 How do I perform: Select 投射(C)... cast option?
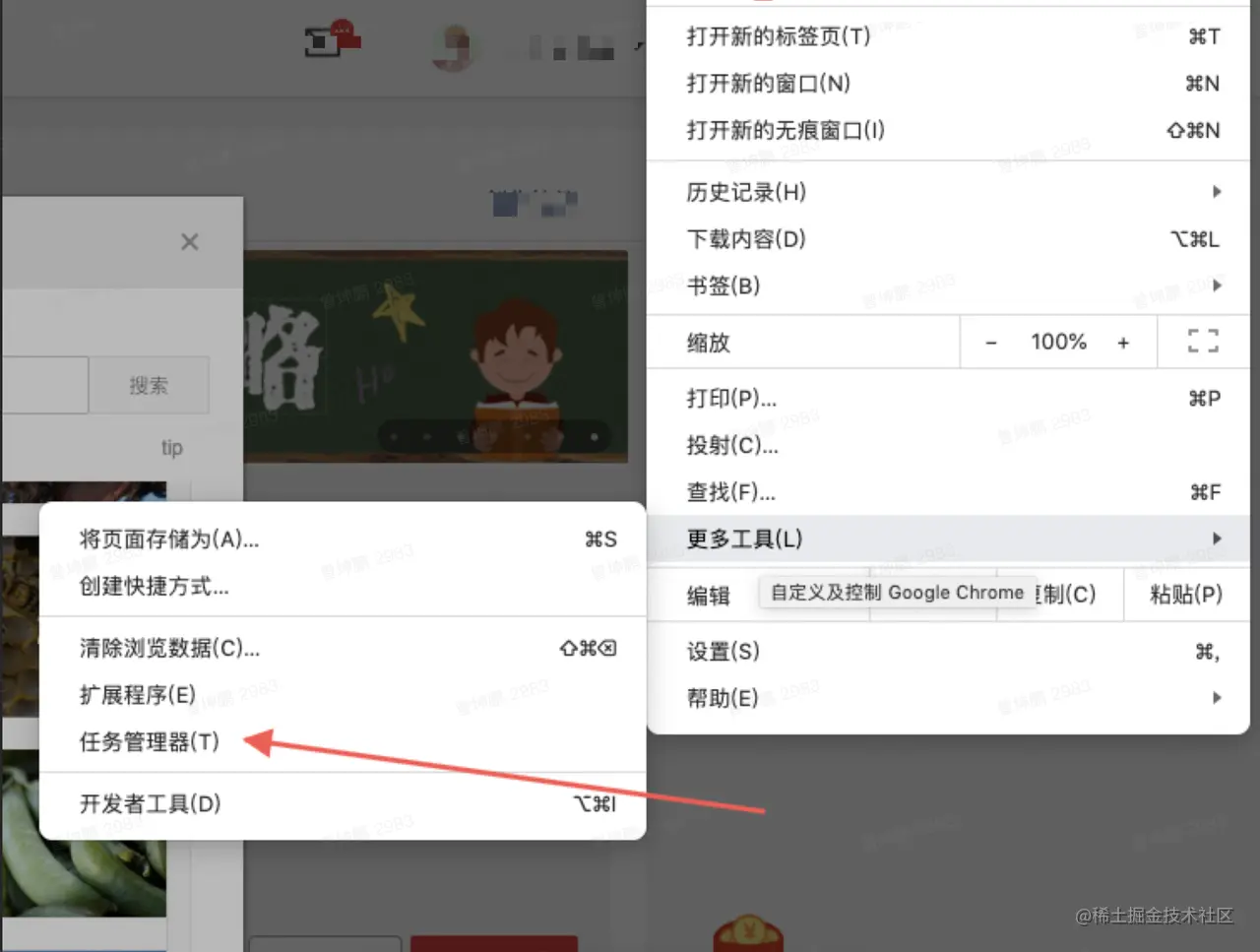(948, 445)
